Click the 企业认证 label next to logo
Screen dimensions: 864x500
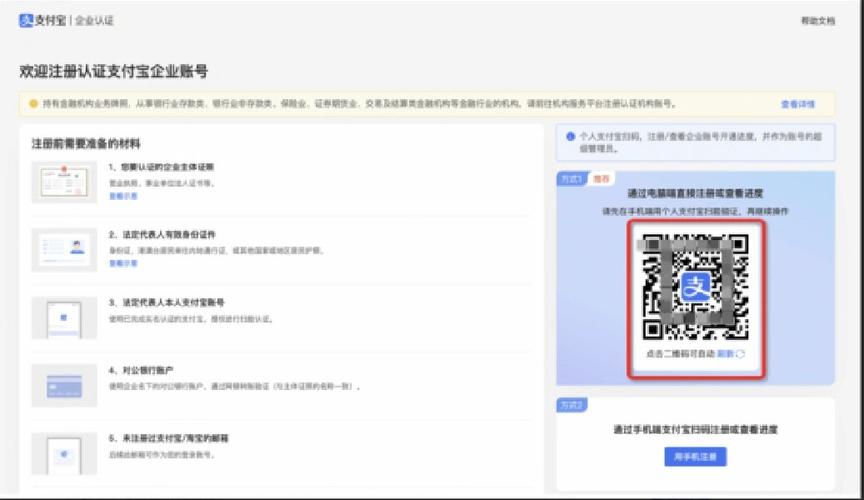94,20
